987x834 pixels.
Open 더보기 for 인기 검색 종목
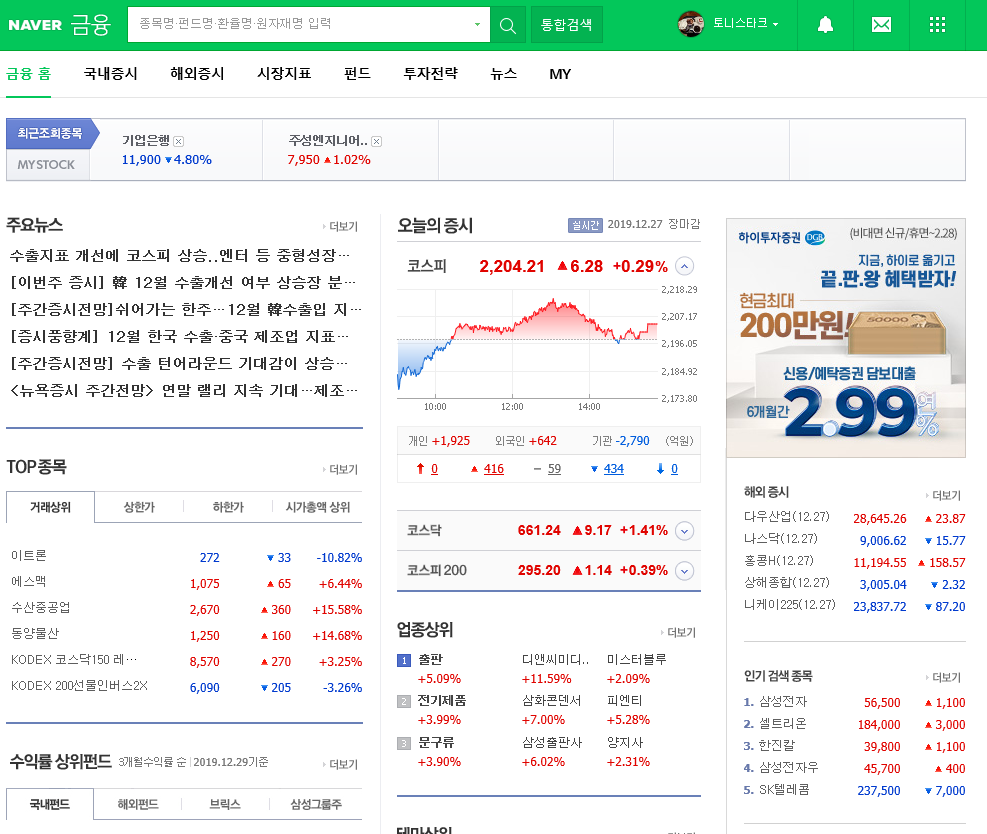[943, 677]
